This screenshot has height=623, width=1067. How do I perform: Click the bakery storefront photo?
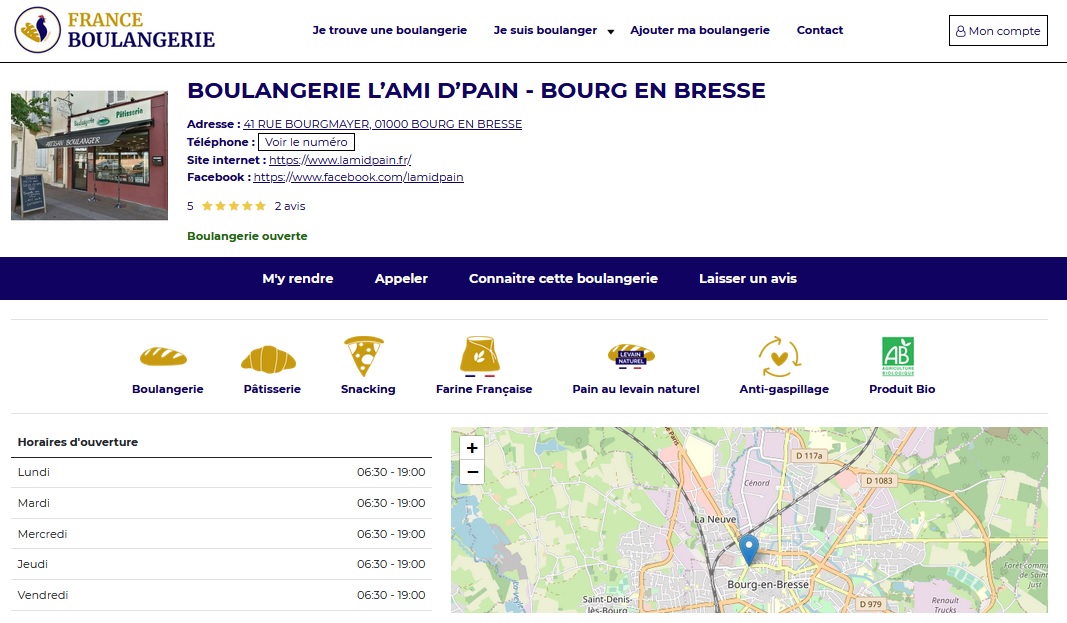coord(89,155)
